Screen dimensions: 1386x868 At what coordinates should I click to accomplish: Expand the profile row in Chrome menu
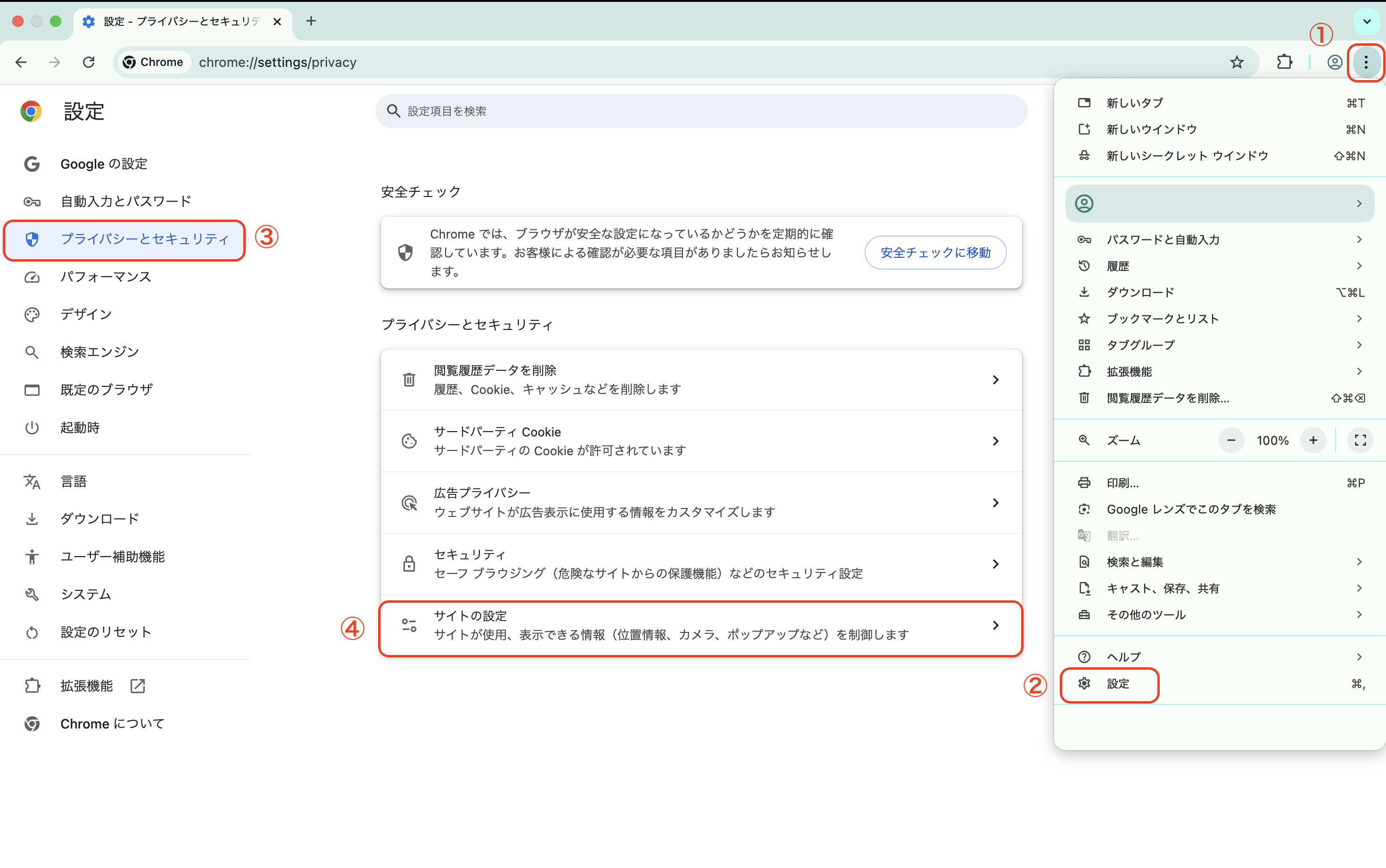(1220, 204)
